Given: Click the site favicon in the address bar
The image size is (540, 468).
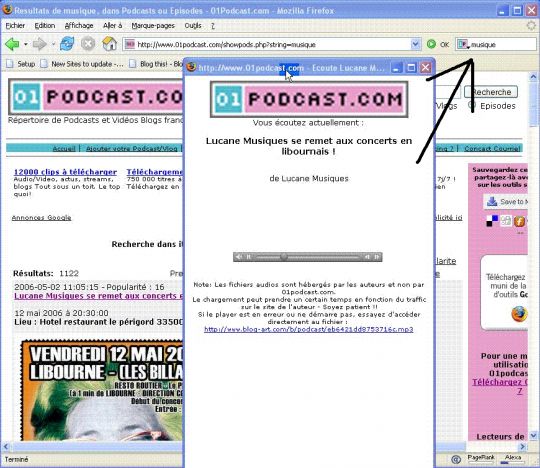Looking at the screenshot, I should [x=130, y=44].
